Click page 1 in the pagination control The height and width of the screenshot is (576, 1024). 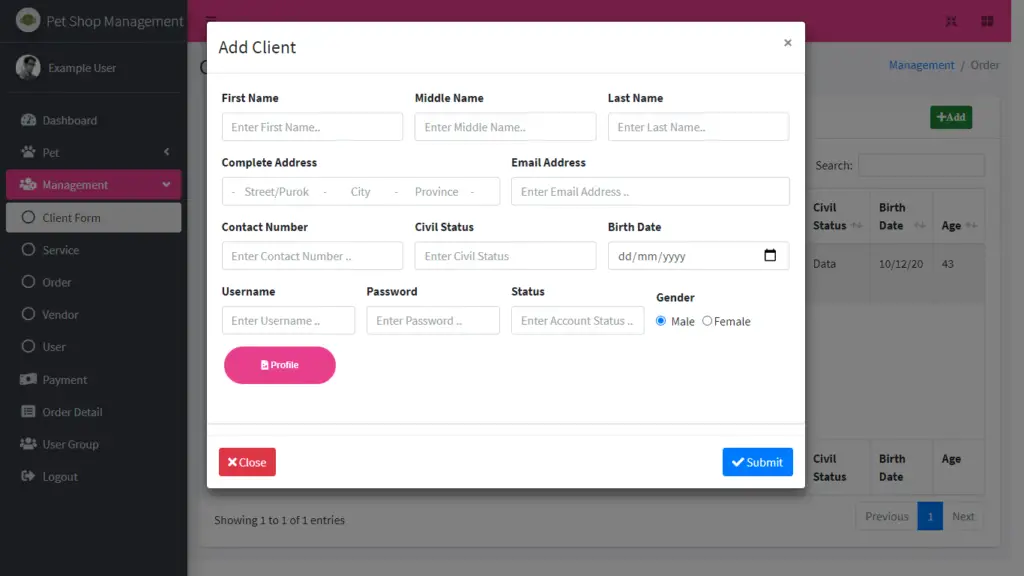point(930,516)
